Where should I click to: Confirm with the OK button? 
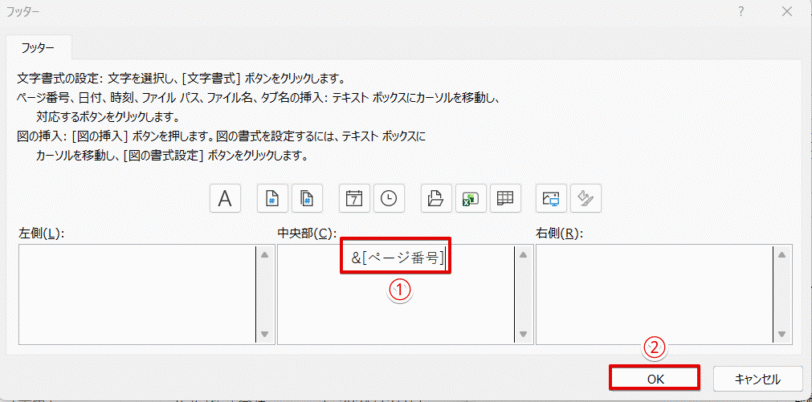655,379
